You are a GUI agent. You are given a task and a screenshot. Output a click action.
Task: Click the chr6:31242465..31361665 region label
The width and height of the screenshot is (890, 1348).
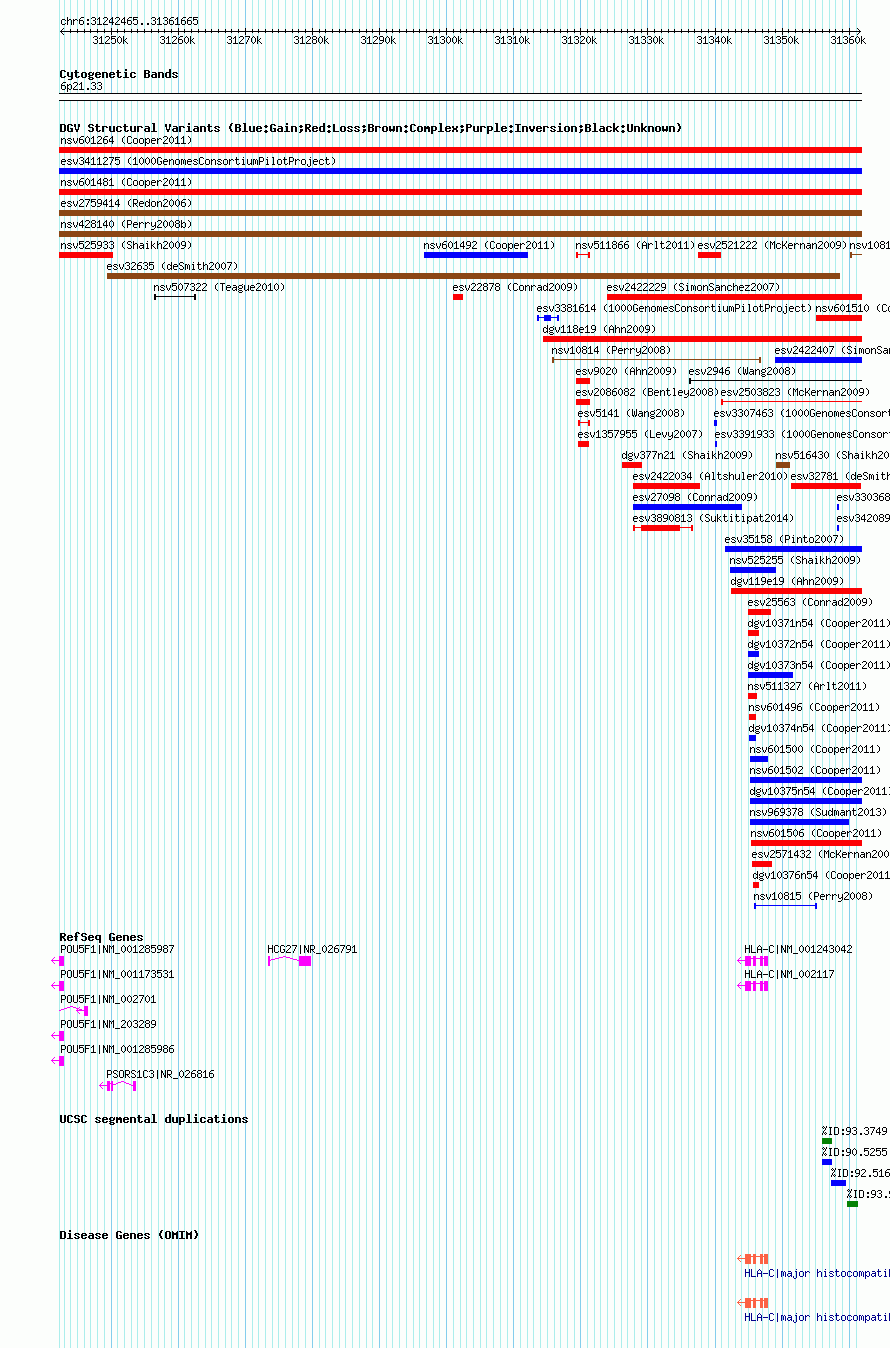(129, 21)
